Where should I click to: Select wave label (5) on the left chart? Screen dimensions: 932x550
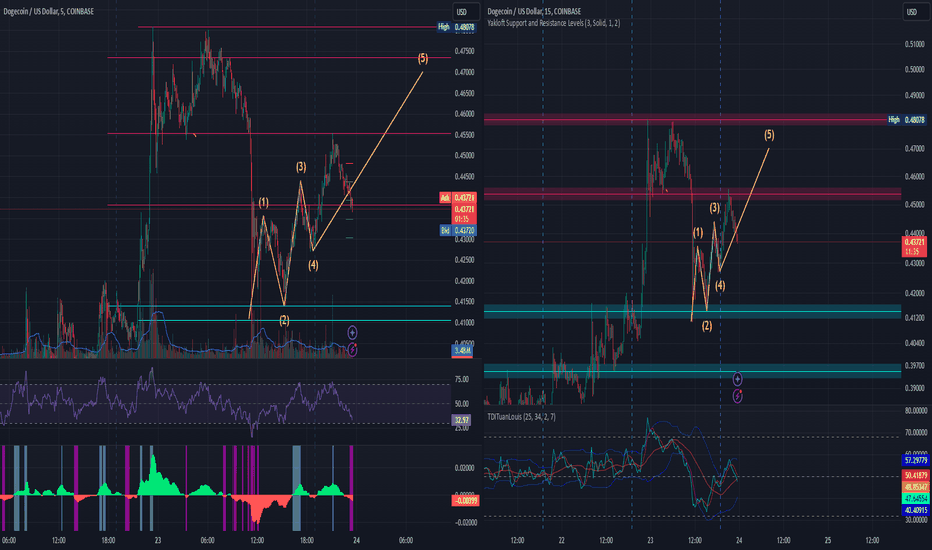423,58
